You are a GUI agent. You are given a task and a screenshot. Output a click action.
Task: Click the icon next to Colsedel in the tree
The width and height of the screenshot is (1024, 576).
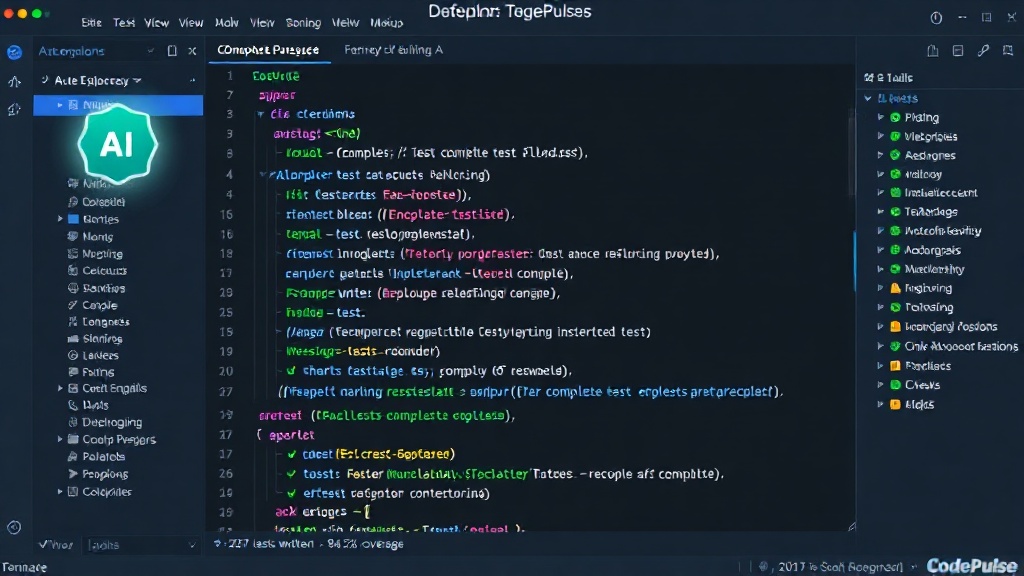(73, 202)
